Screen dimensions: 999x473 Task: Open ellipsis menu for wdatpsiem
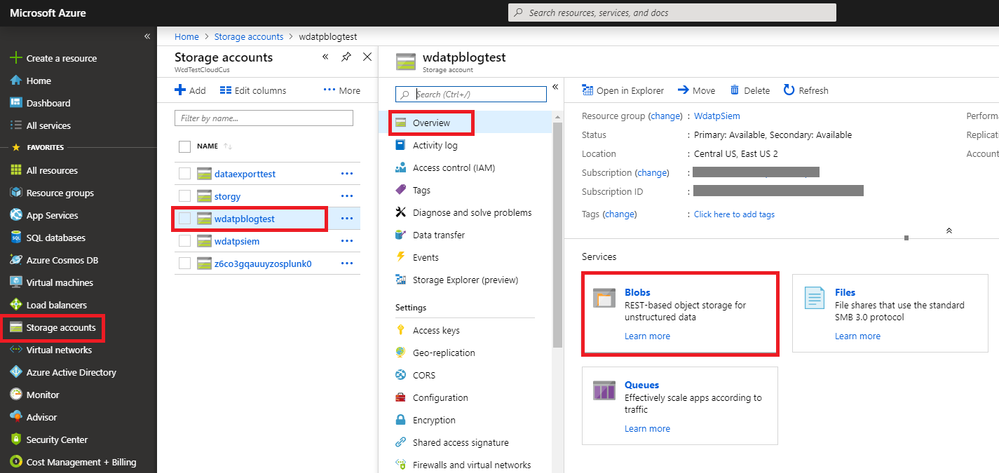pyautogui.click(x=347, y=241)
